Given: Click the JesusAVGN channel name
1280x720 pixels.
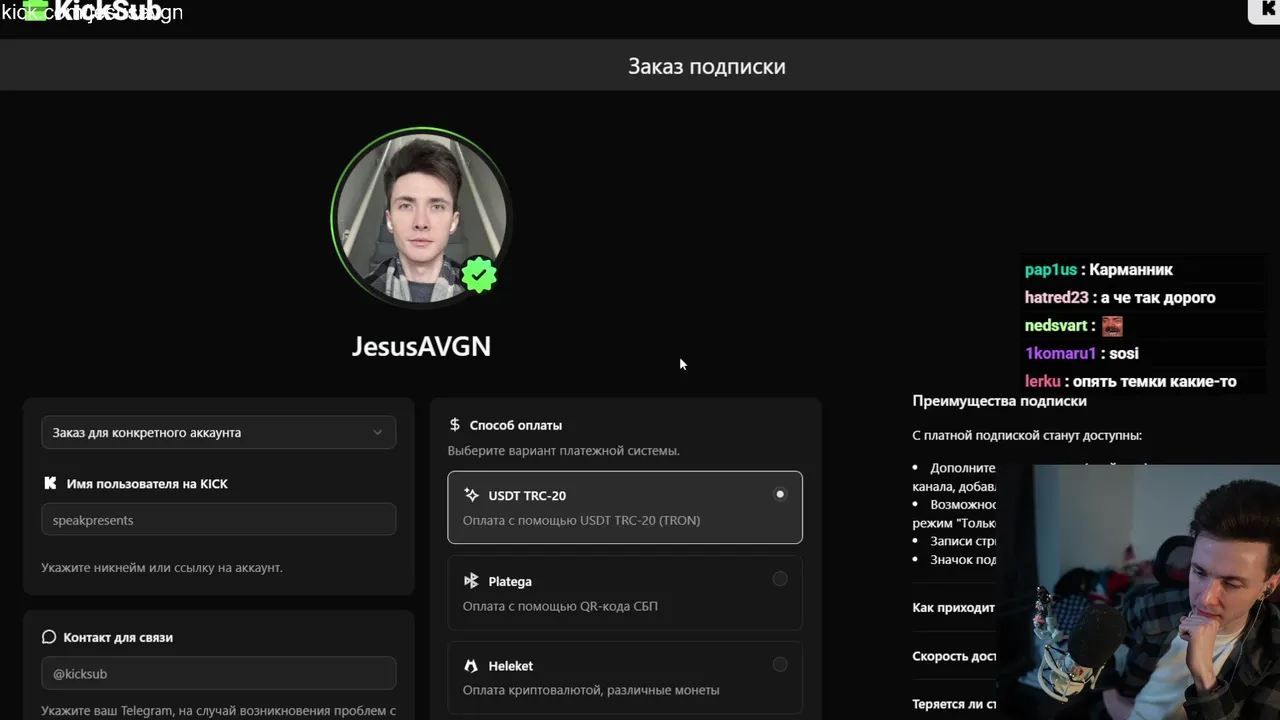Looking at the screenshot, I should [x=421, y=346].
